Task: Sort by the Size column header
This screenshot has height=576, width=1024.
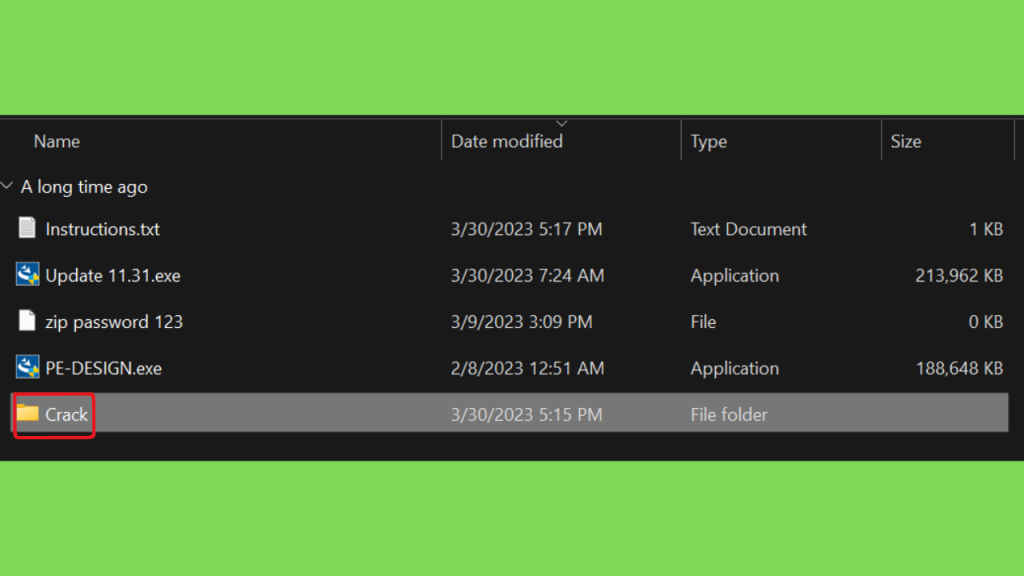Action: (x=906, y=141)
